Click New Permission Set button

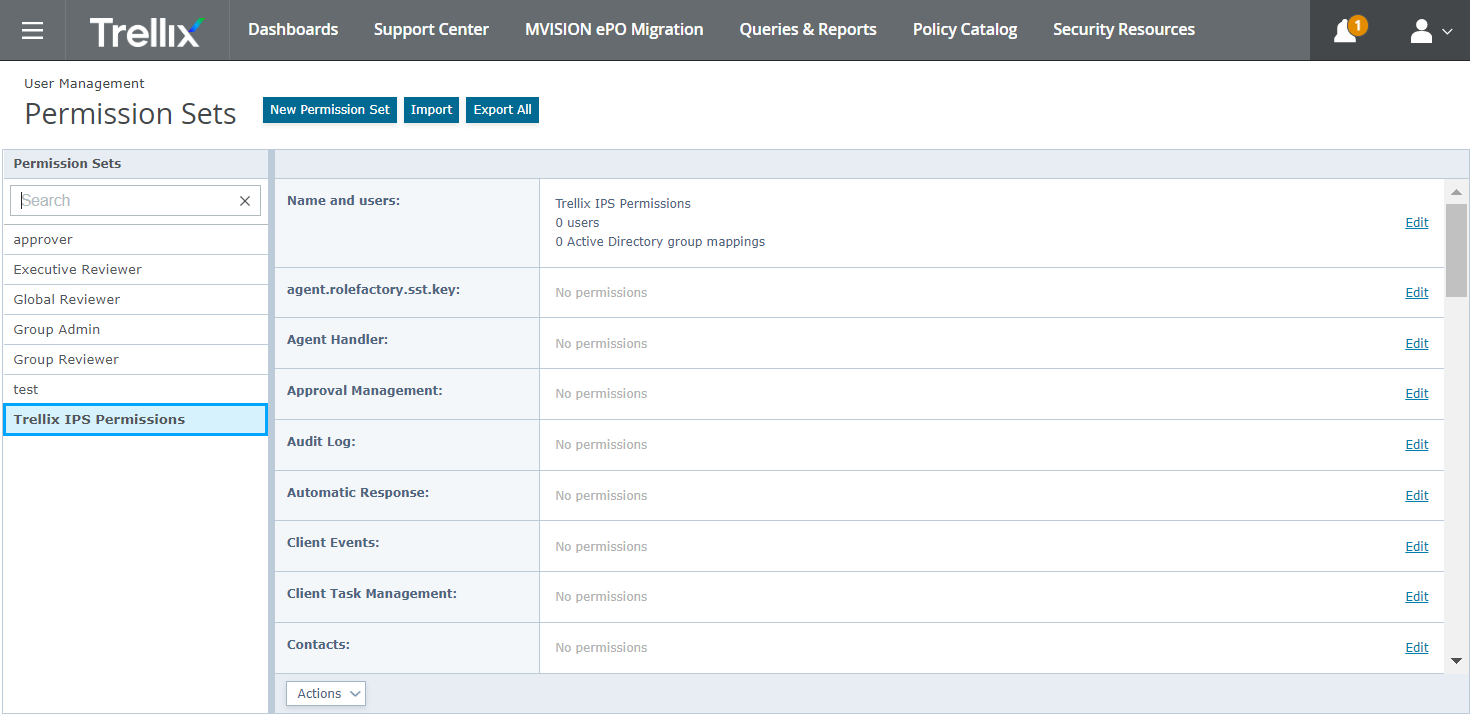click(330, 110)
